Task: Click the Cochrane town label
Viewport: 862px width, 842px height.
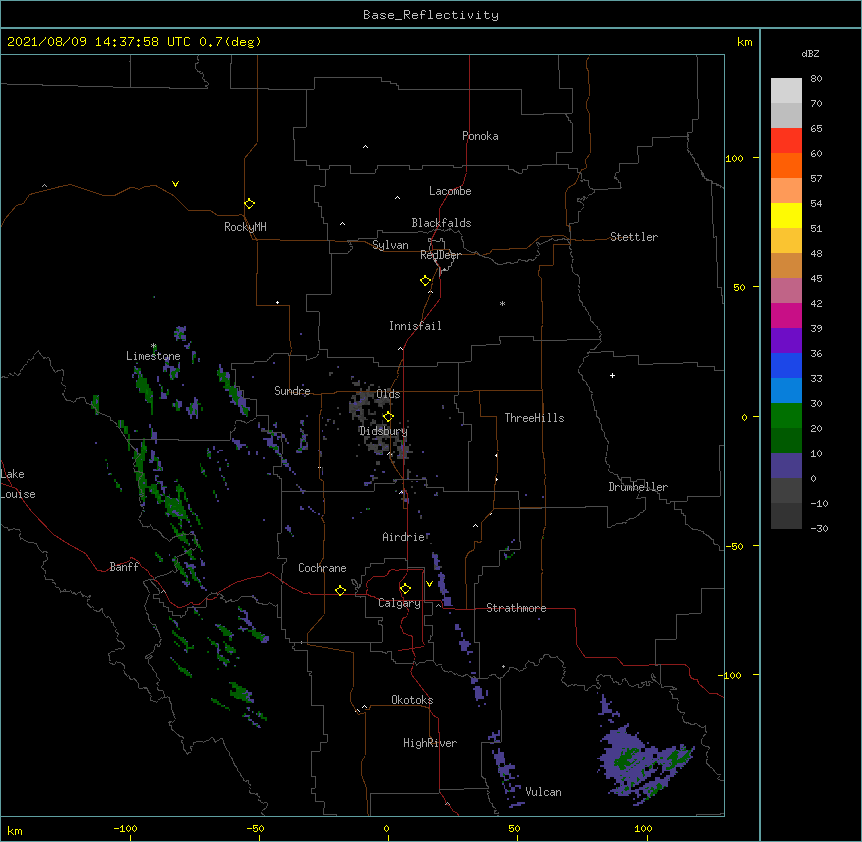Action: (322, 568)
